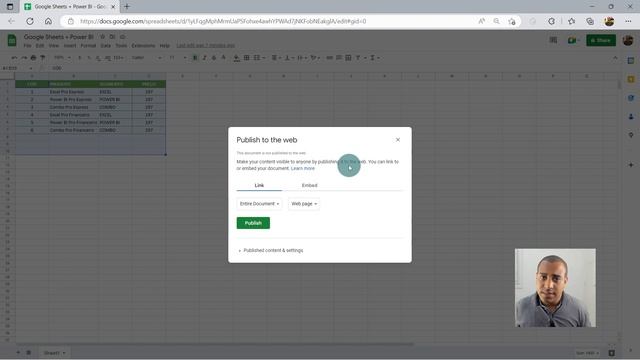
Task: Open the font size dropdown
Action: click(x=178, y=58)
